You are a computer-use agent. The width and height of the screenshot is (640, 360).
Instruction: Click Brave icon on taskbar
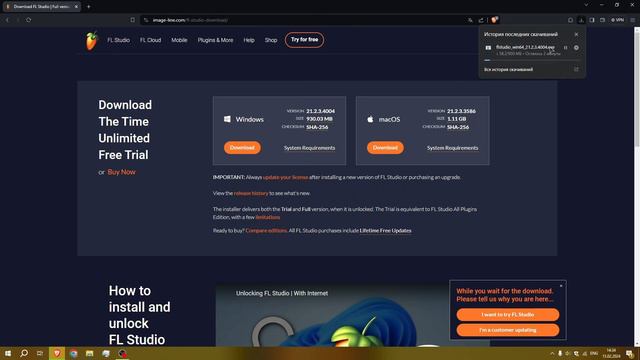[57, 353]
